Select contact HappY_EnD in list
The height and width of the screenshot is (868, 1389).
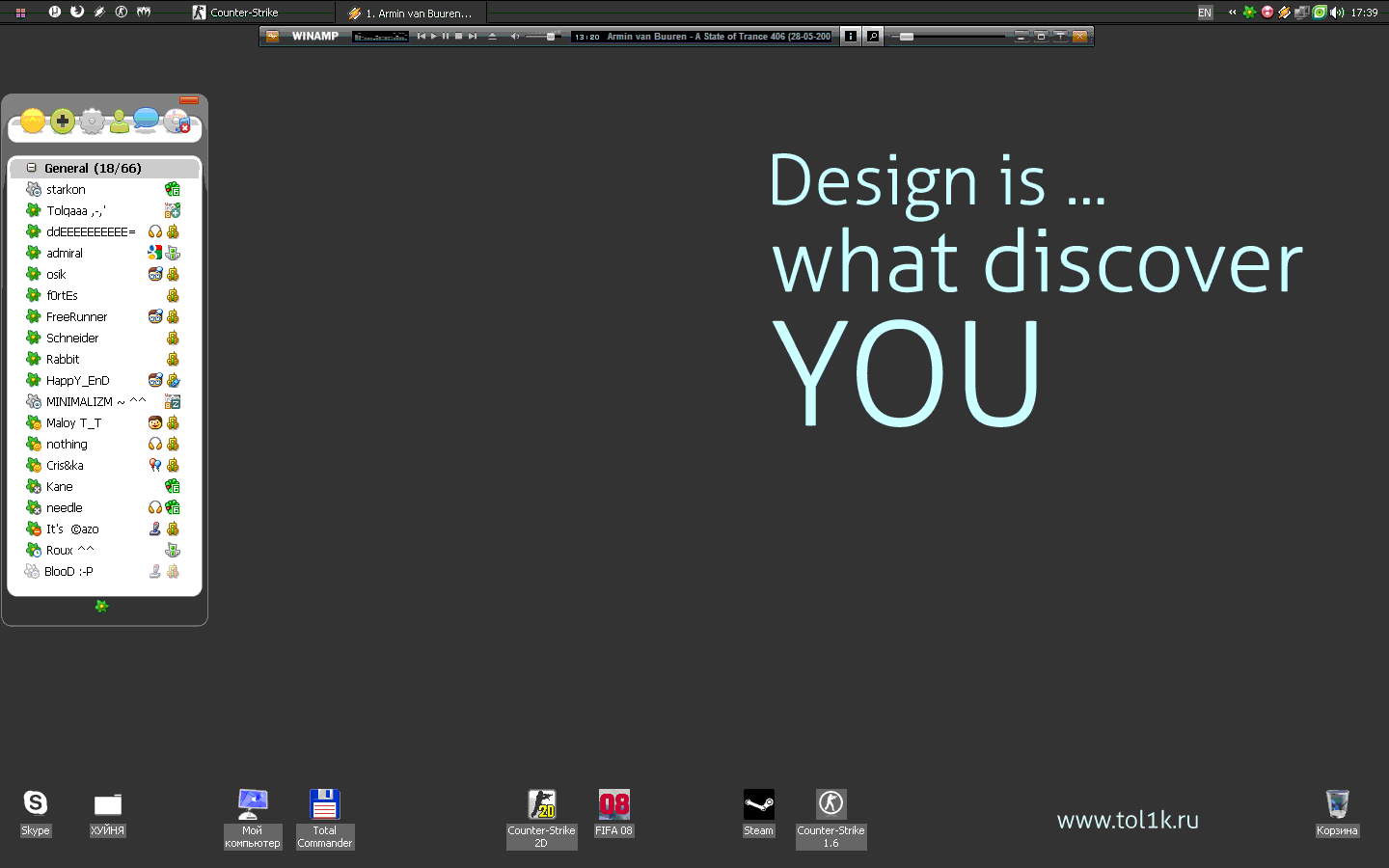pos(77,381)
